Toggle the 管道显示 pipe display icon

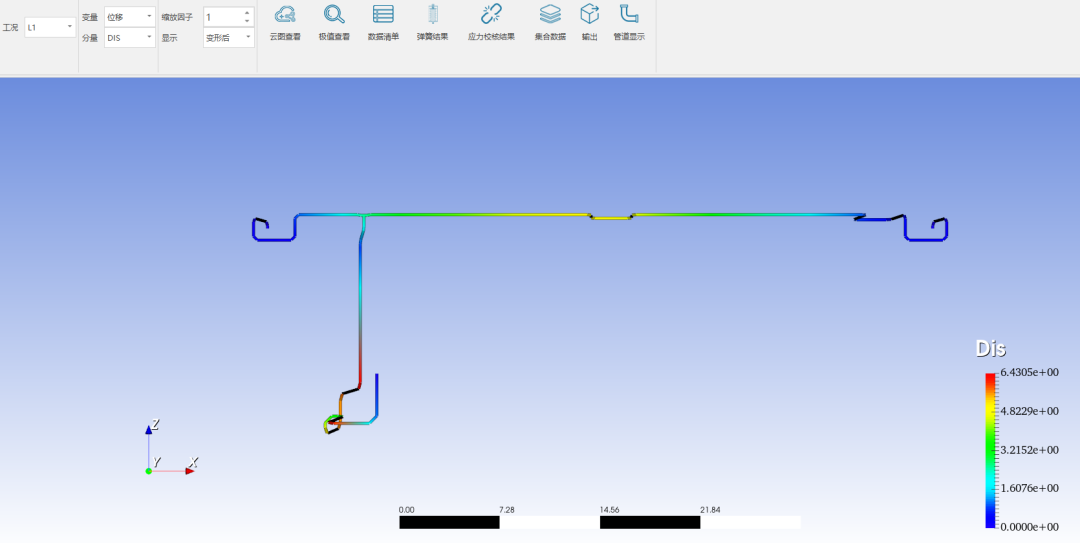629,23
